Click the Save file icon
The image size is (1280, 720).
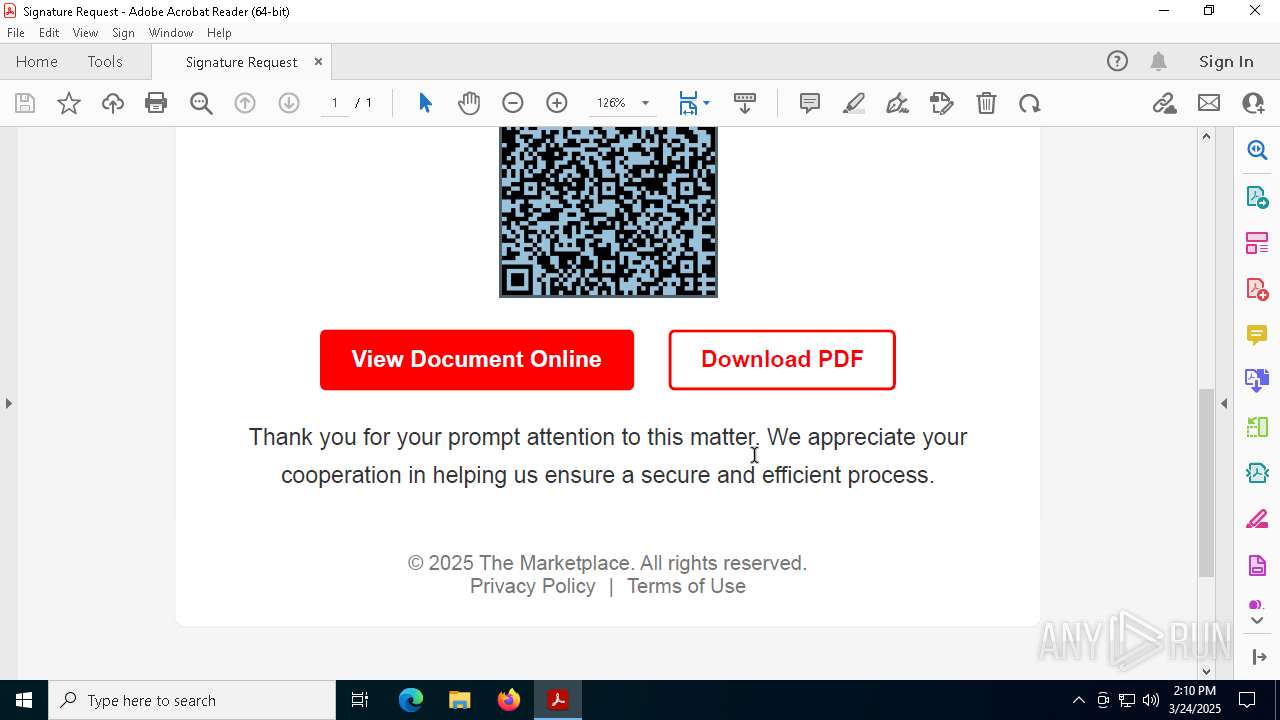point(25,103)
